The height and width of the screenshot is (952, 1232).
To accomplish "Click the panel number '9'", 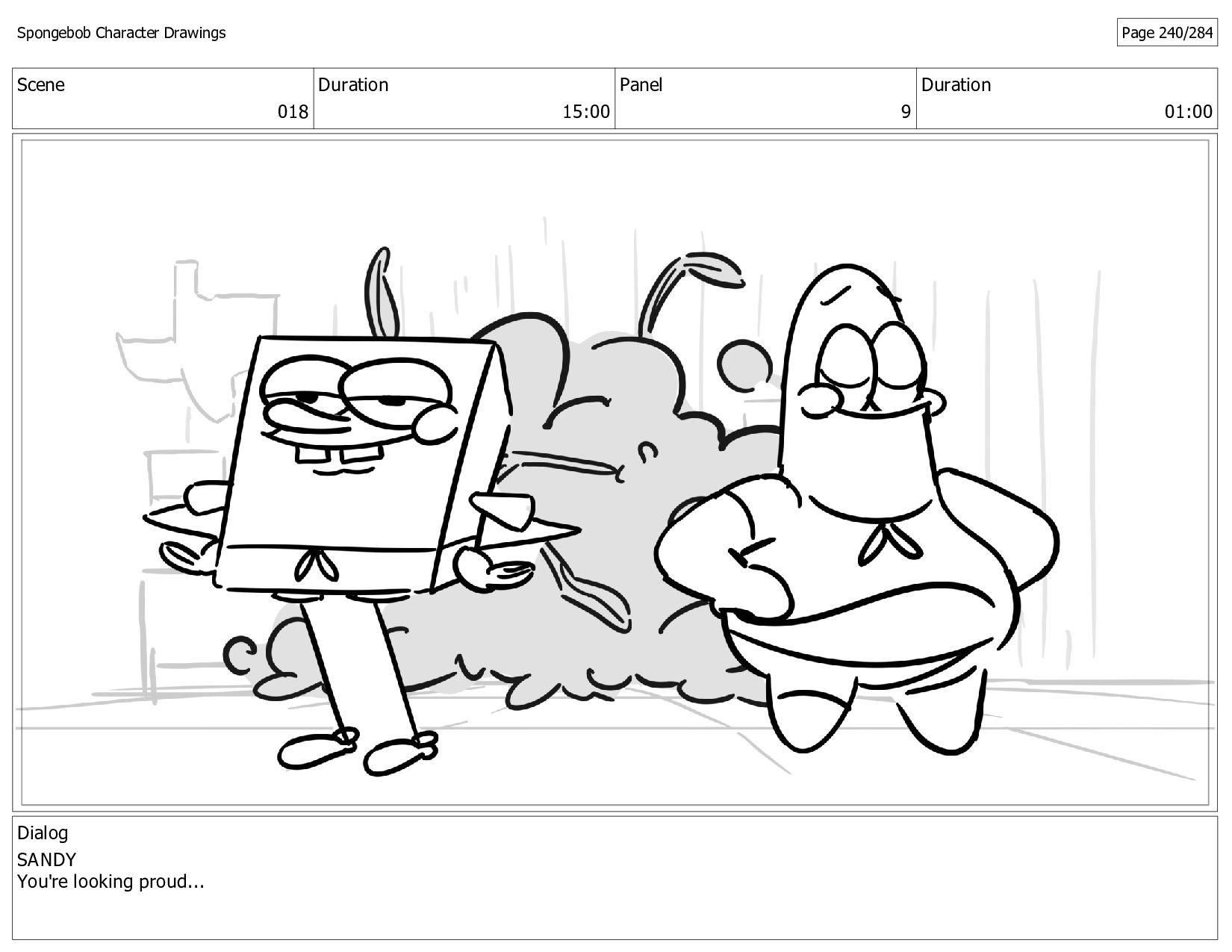I will coord(906,112).
